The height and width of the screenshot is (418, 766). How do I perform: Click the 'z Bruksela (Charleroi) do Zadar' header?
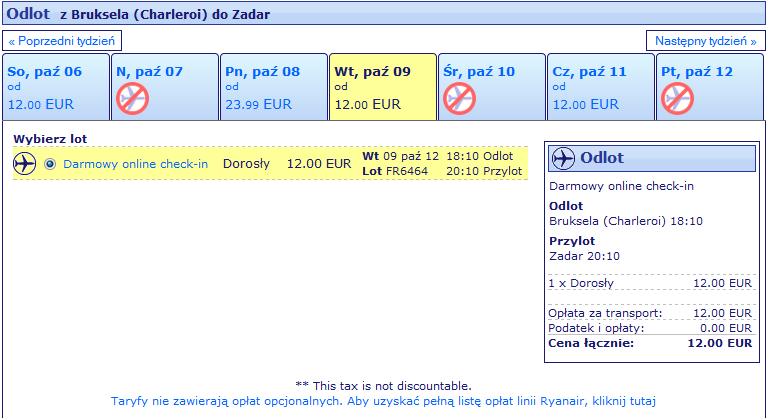pos(165,15)
